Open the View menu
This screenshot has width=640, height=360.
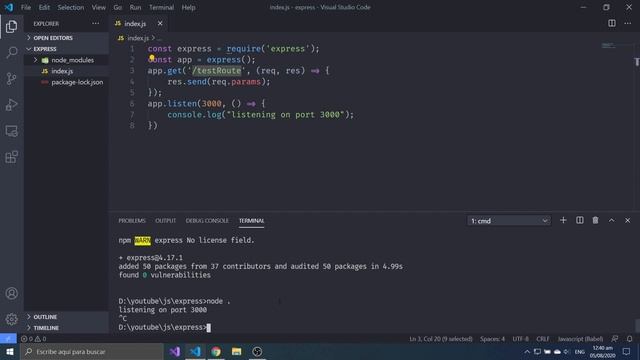[98, 7]
